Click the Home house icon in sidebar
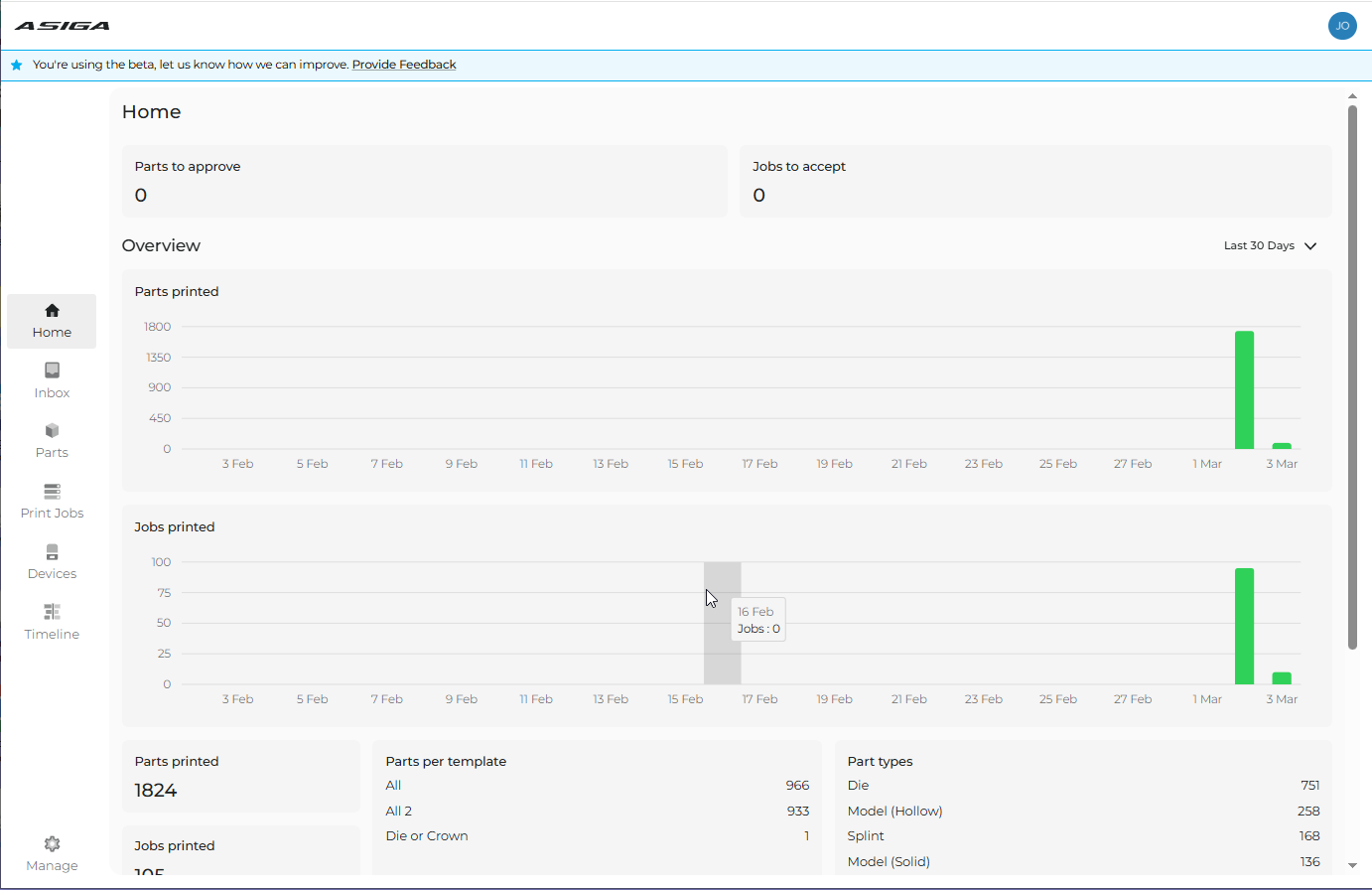 click(x=52, y=311)
